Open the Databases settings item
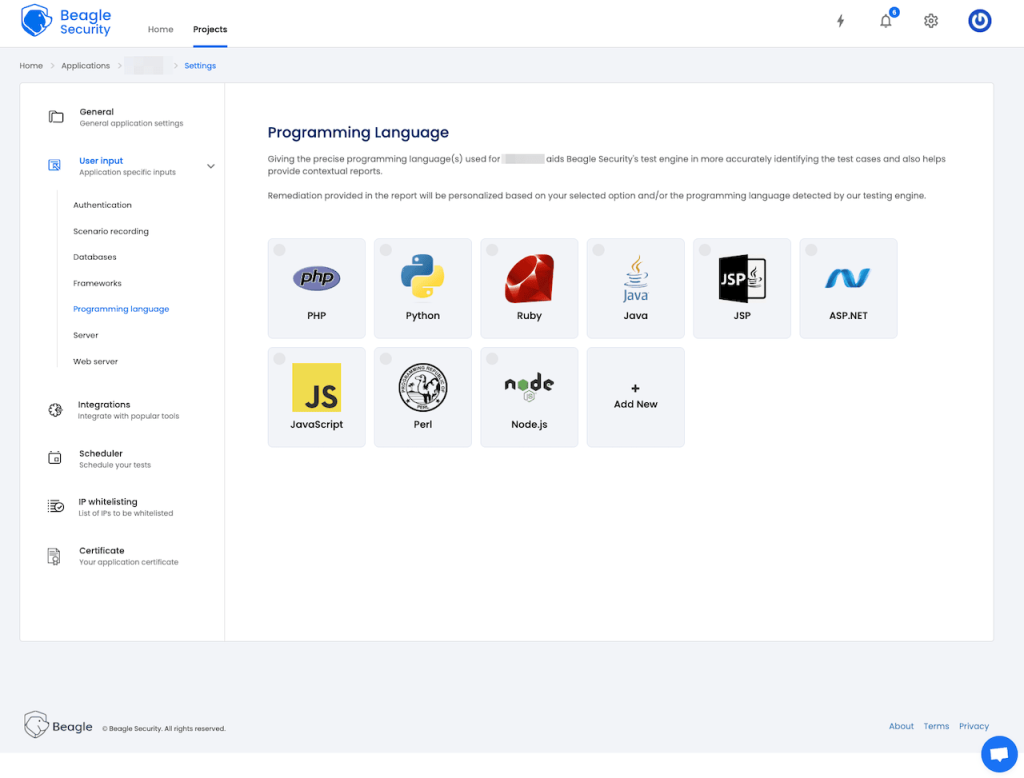Image resolution: width=1024 pixels, height=778 pixels. pos(95,257)
